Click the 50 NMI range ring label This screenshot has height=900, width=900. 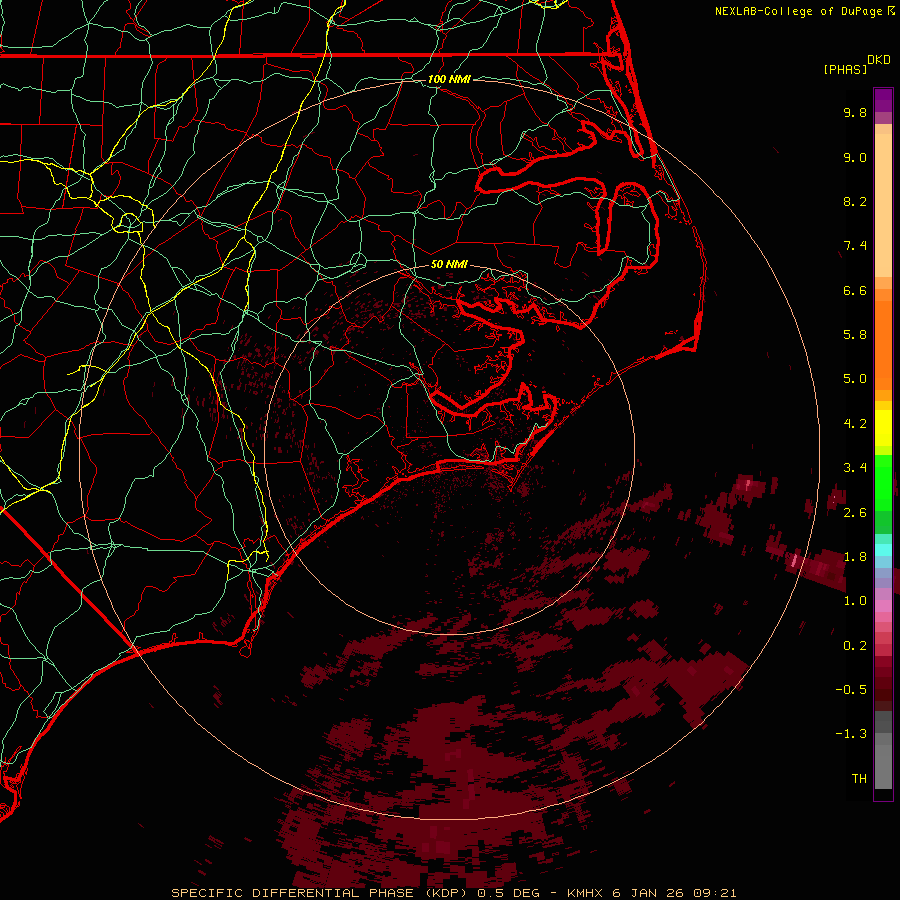point(449,265)
